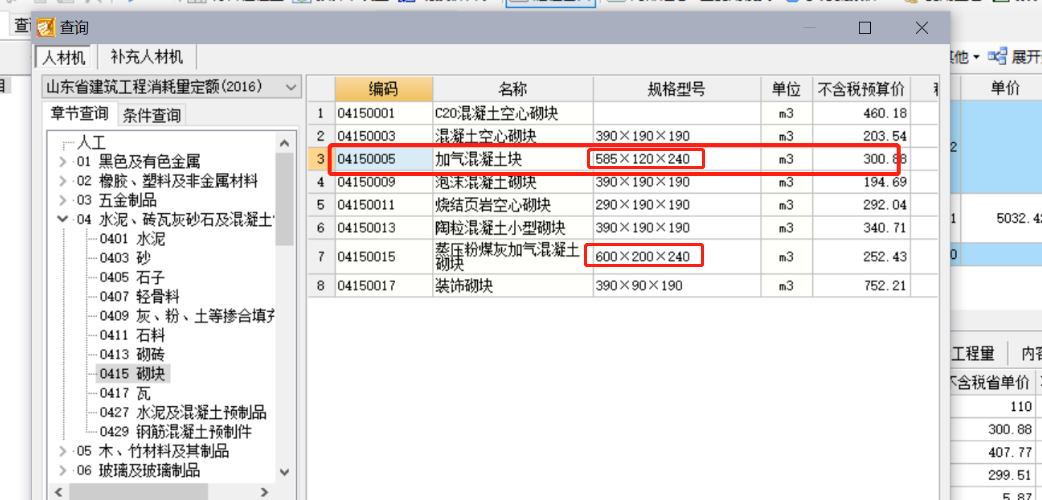Select tree item 0407 轻骨料
This screenshot has width=1042, height=500.
coord(140,297)
